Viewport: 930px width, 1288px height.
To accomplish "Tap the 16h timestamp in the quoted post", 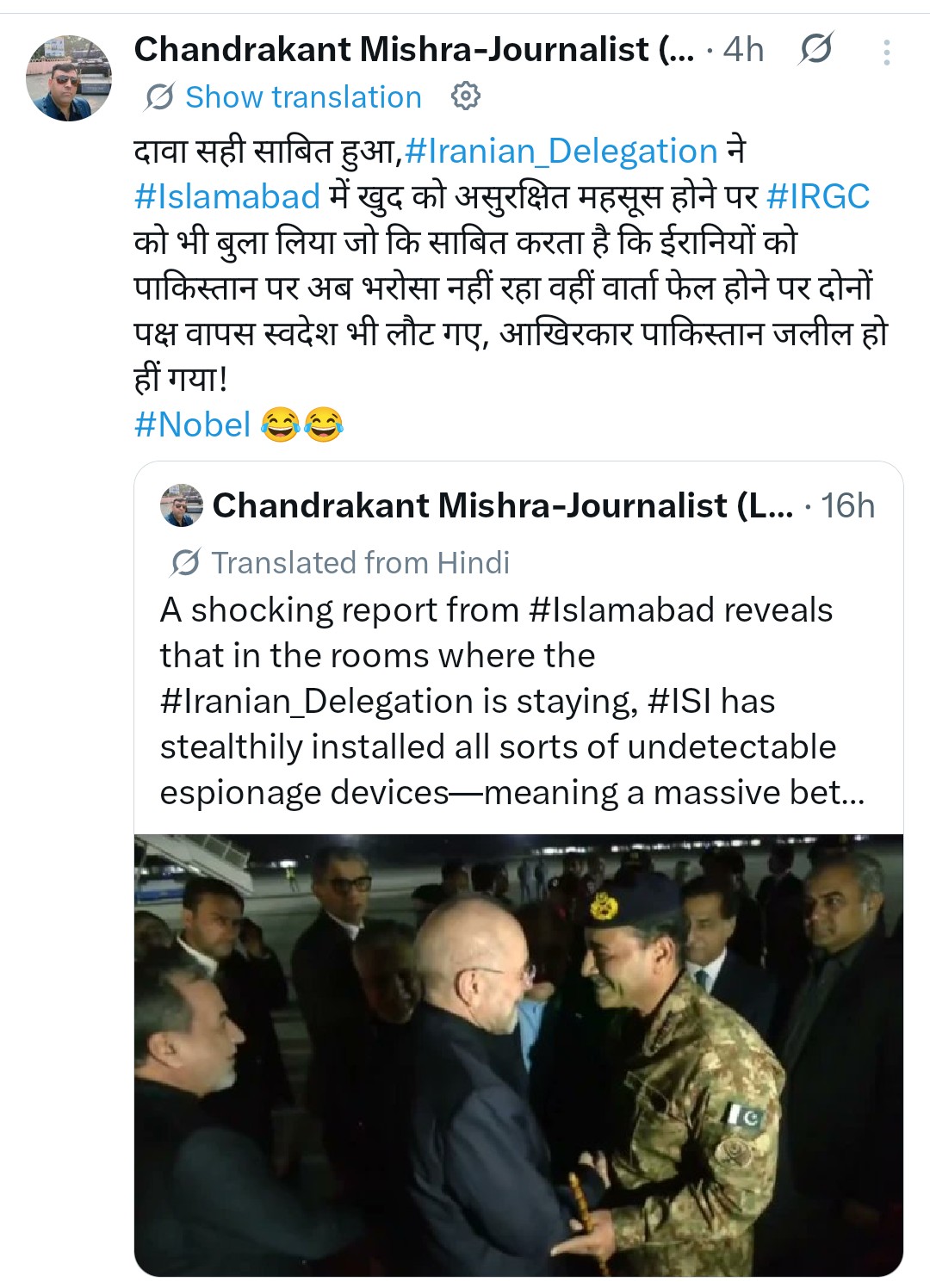I will point(847,505).
